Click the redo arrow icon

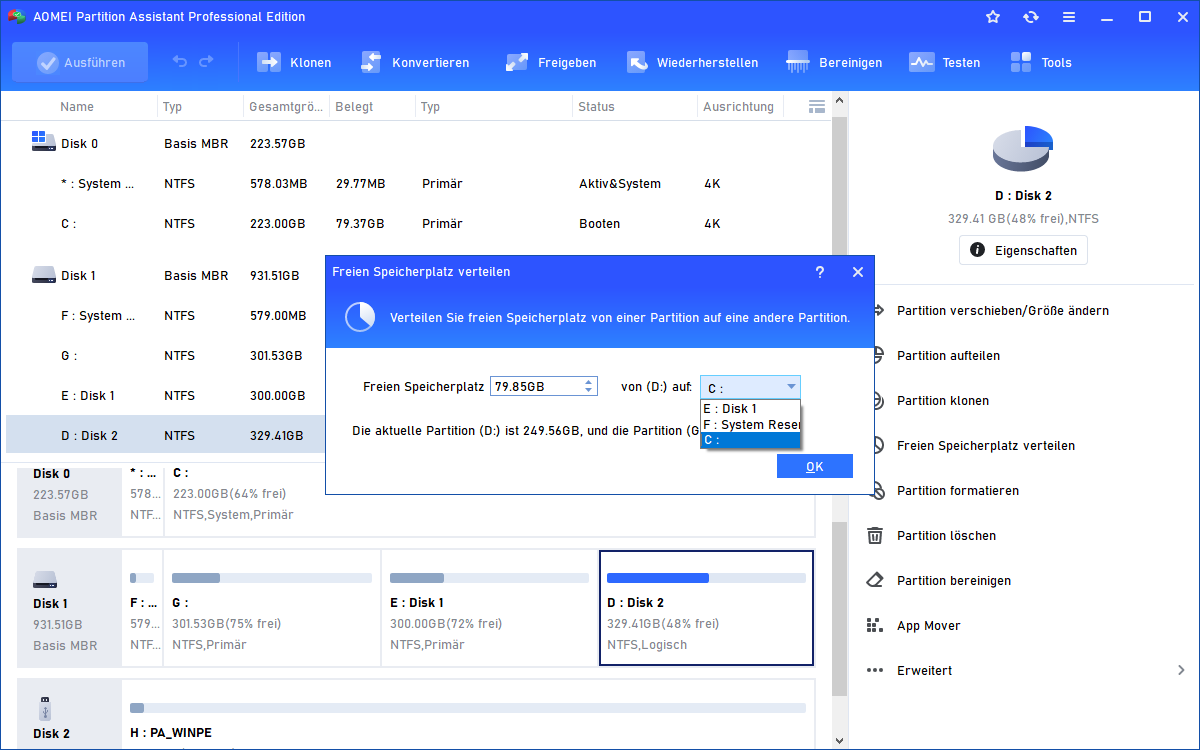(206, 62)
